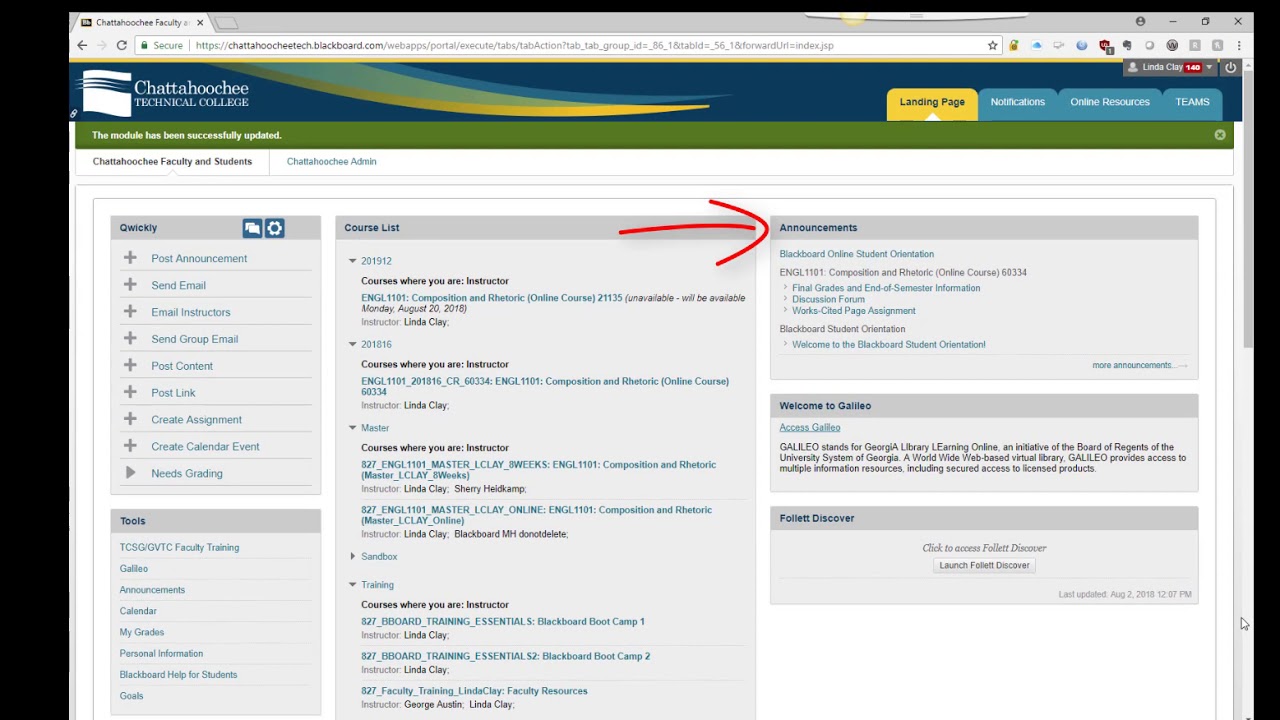Click Welcome to the Blackboard Student Orientation link
Image resolution: width=1280 pixels, height=720 pixels.
(x=888, y=344)
